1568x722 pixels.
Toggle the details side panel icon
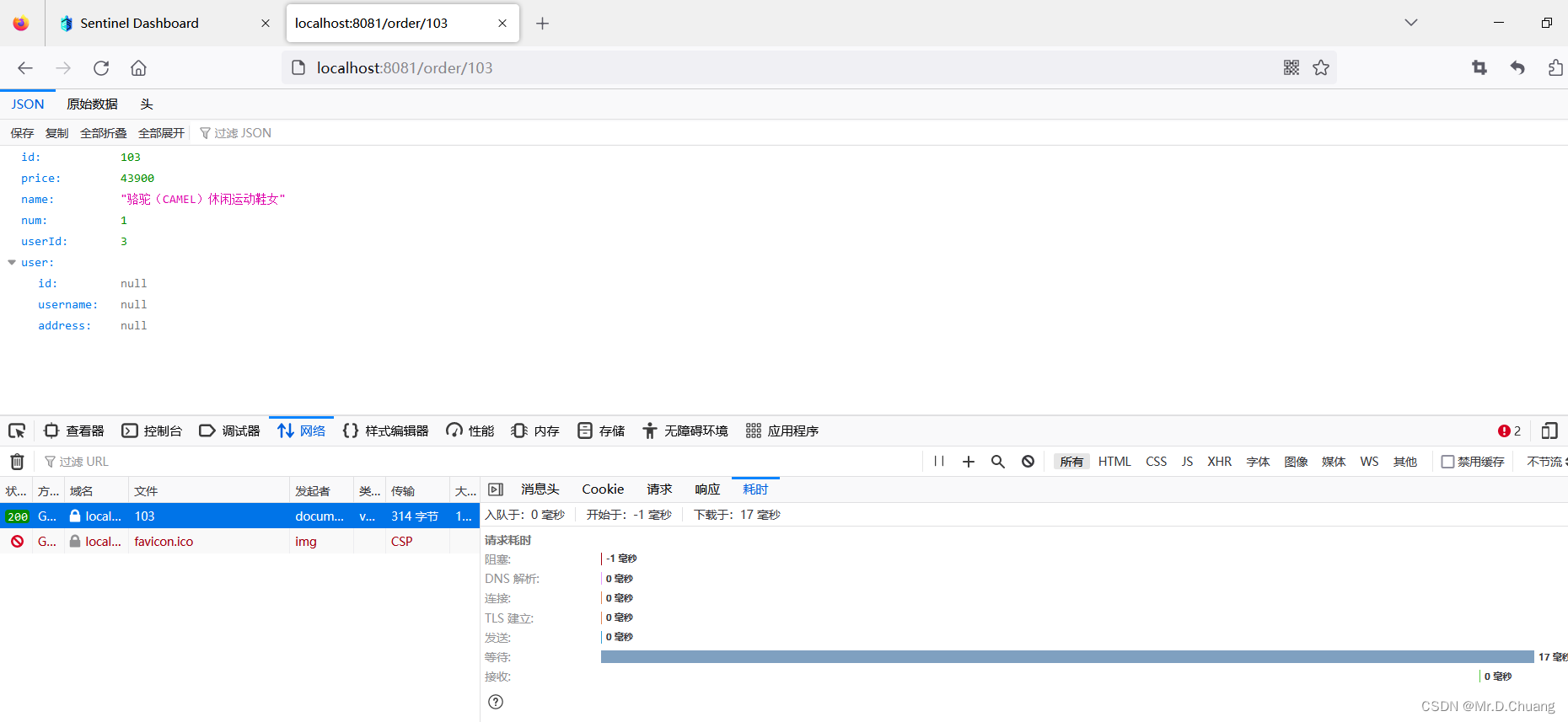(x=496, y=489)
